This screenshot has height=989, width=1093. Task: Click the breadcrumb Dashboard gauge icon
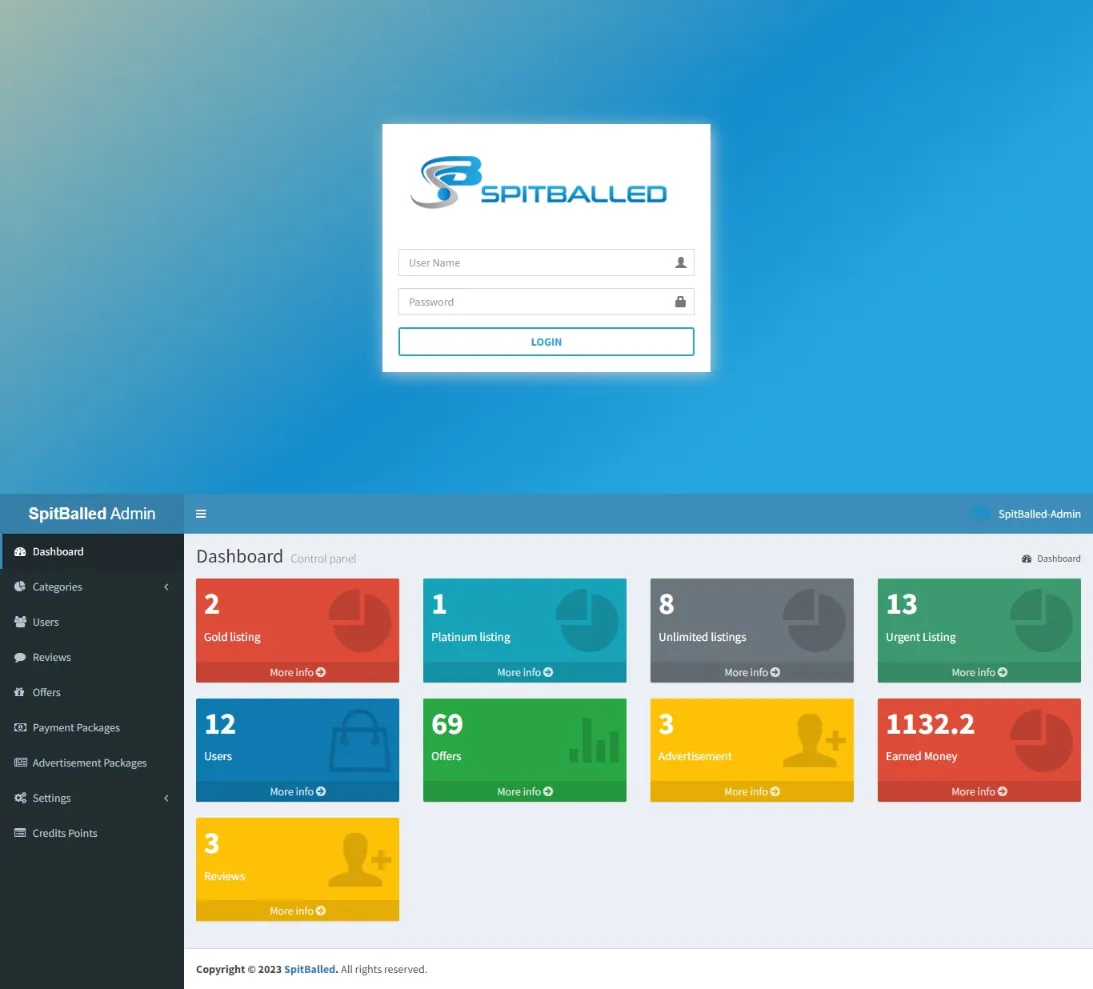click(1027, 559)
